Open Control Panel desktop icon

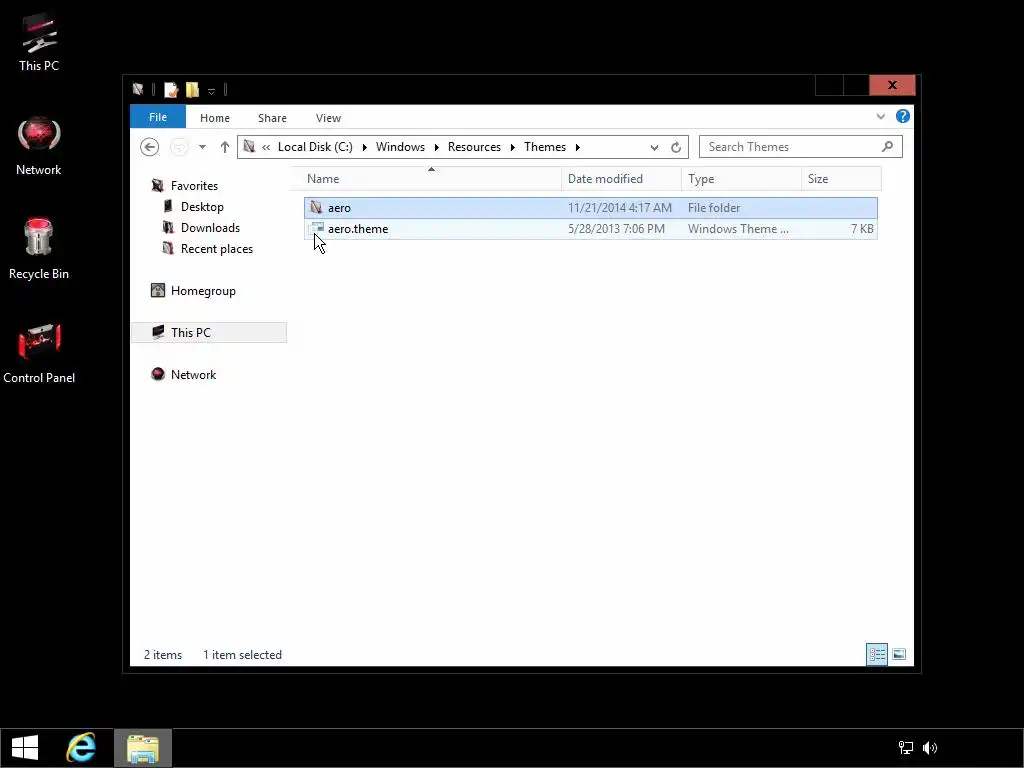click(39, 353)
